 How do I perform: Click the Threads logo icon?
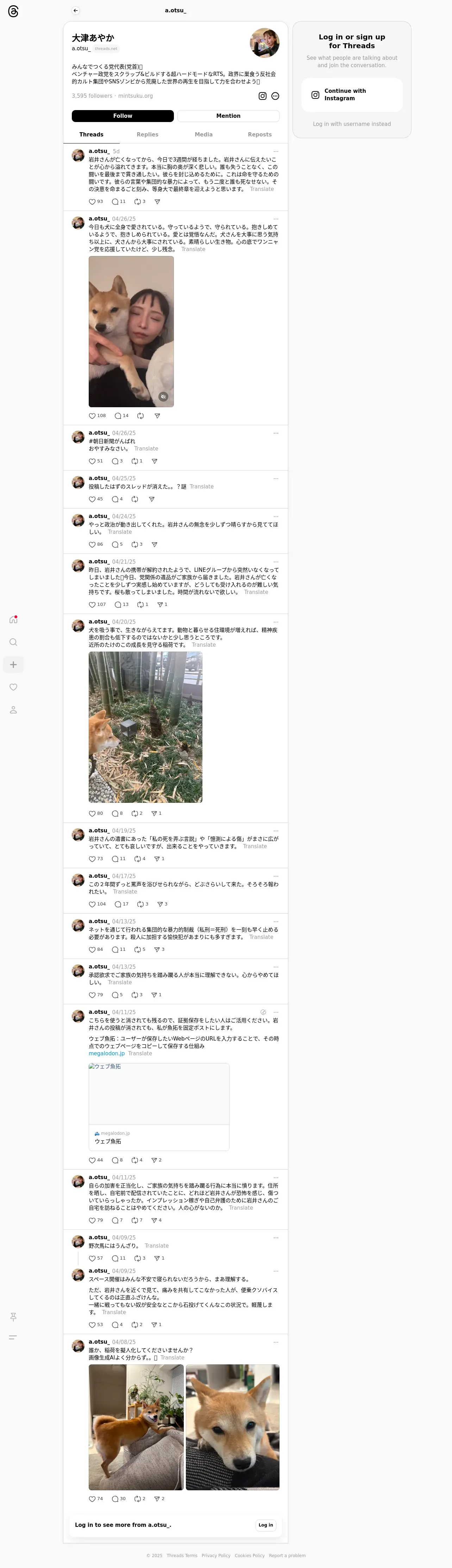13,12
